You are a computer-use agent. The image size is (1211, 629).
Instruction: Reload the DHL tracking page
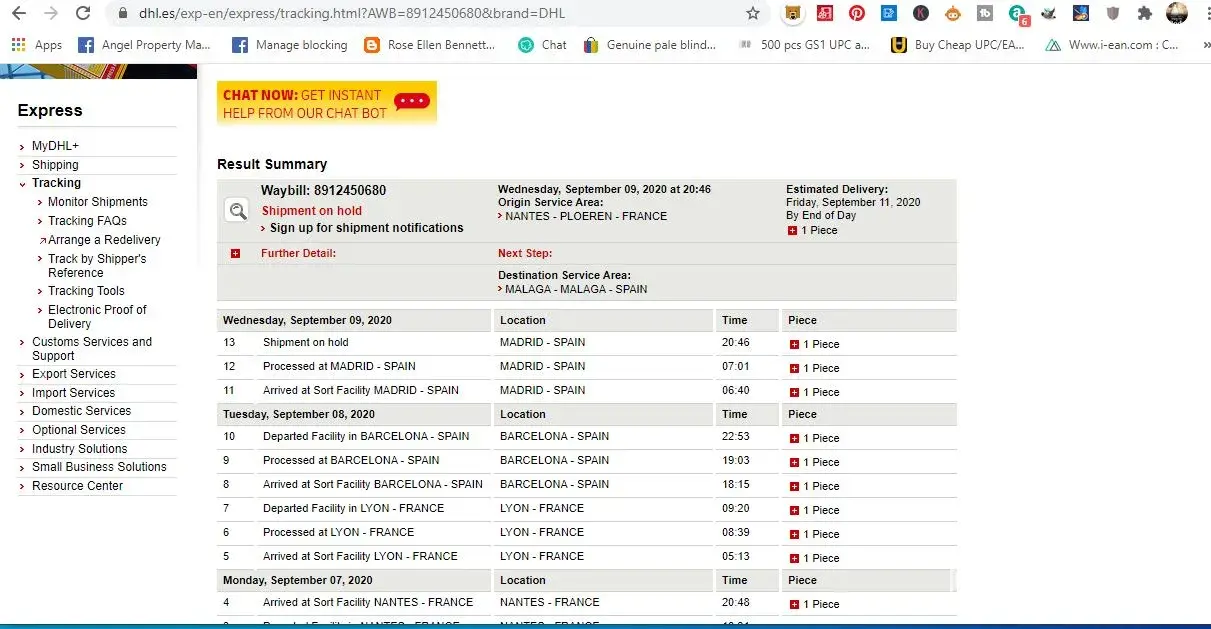pyautogui.click(x=83, y=14)
